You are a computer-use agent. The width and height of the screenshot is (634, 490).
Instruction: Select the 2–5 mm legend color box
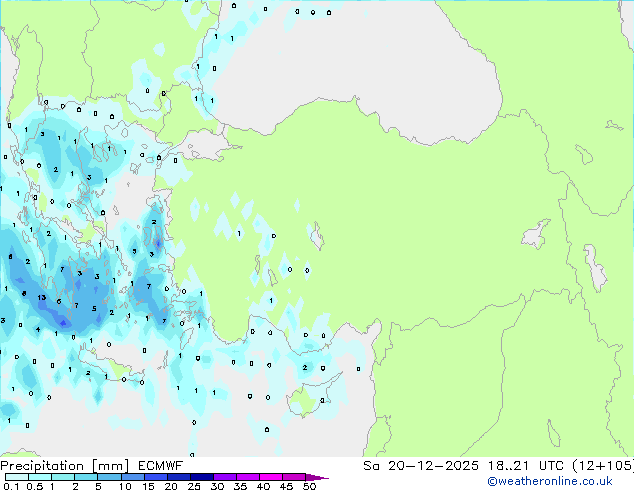pyautogui.click(x=86, y=477)
